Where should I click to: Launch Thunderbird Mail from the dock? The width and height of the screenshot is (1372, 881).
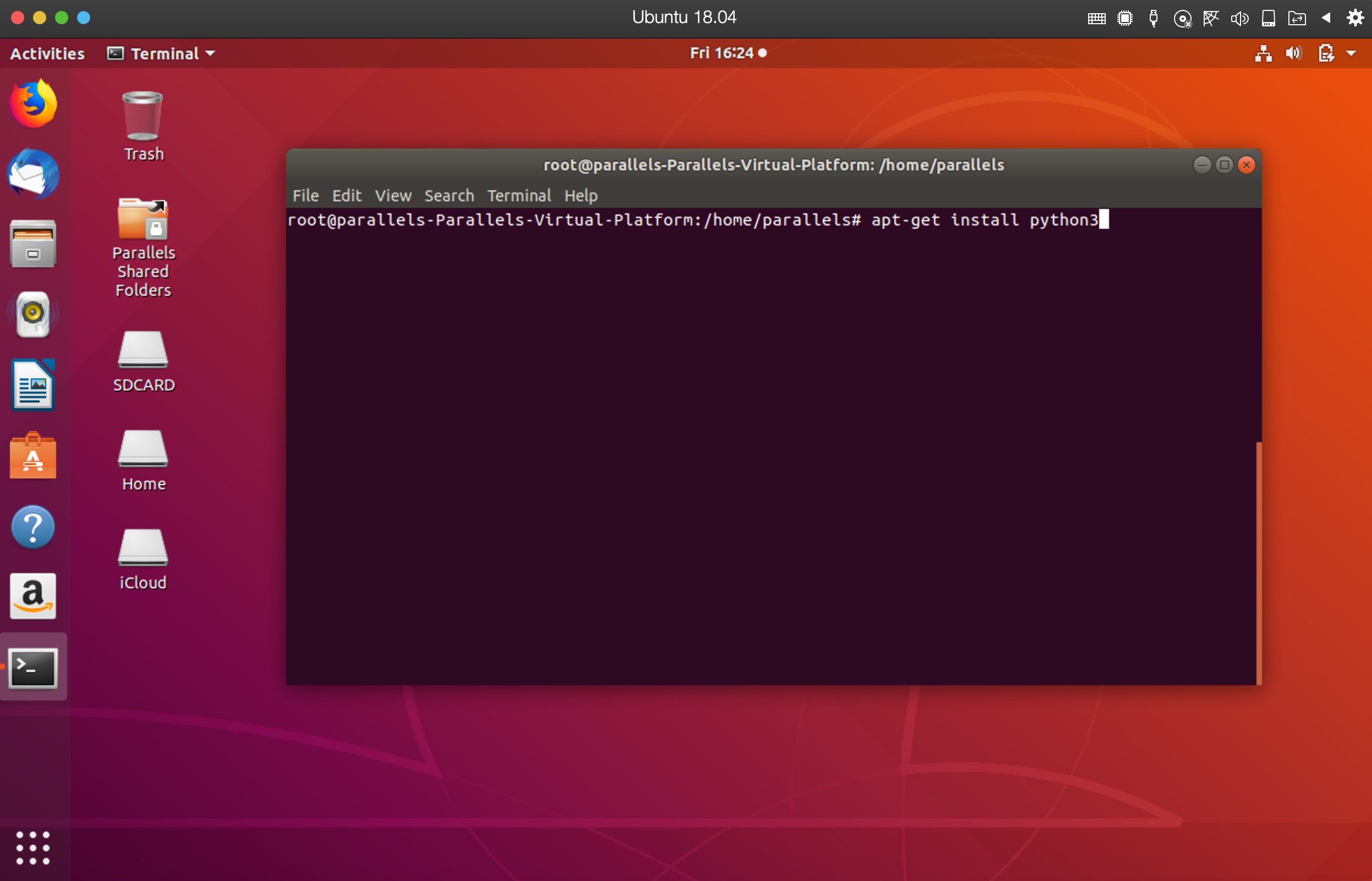[x=33, y=174]
